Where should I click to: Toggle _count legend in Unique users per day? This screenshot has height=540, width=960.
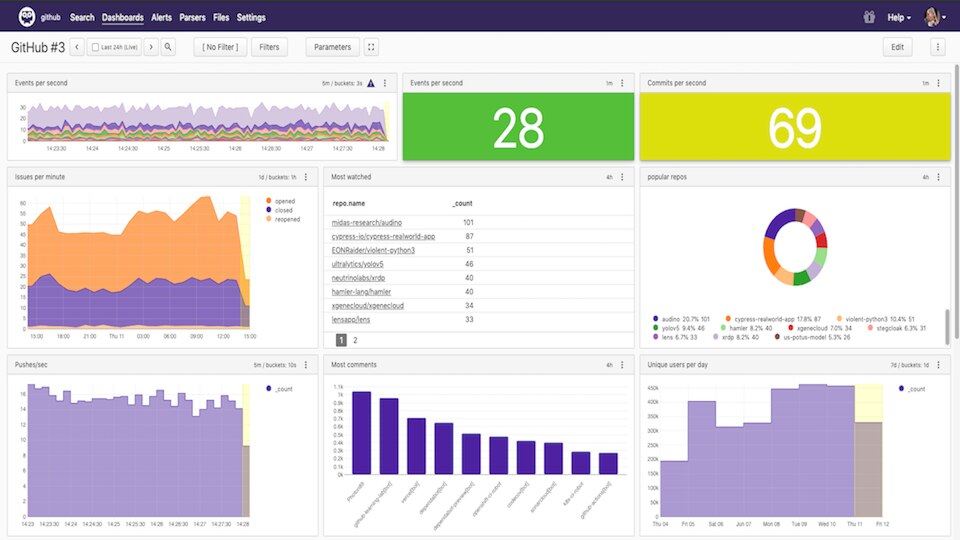point(912,389)
